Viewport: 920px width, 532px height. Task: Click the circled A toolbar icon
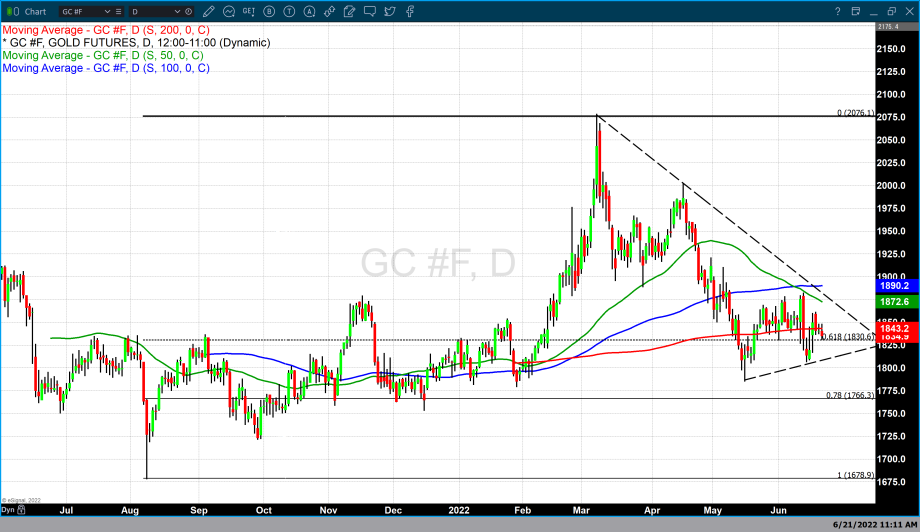[x=308, y=11]
